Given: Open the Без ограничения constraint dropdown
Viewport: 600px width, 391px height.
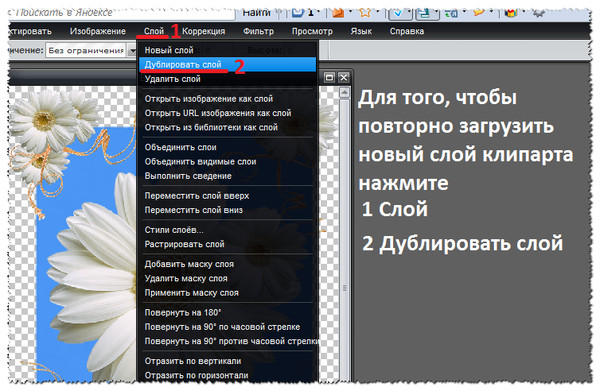Looking at the screenshot, I should click(90, 50).
